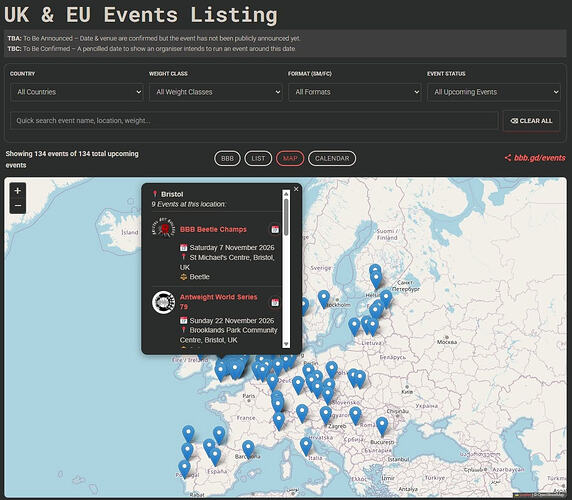Click the UK & EU Events Listing title

[141, 15]
